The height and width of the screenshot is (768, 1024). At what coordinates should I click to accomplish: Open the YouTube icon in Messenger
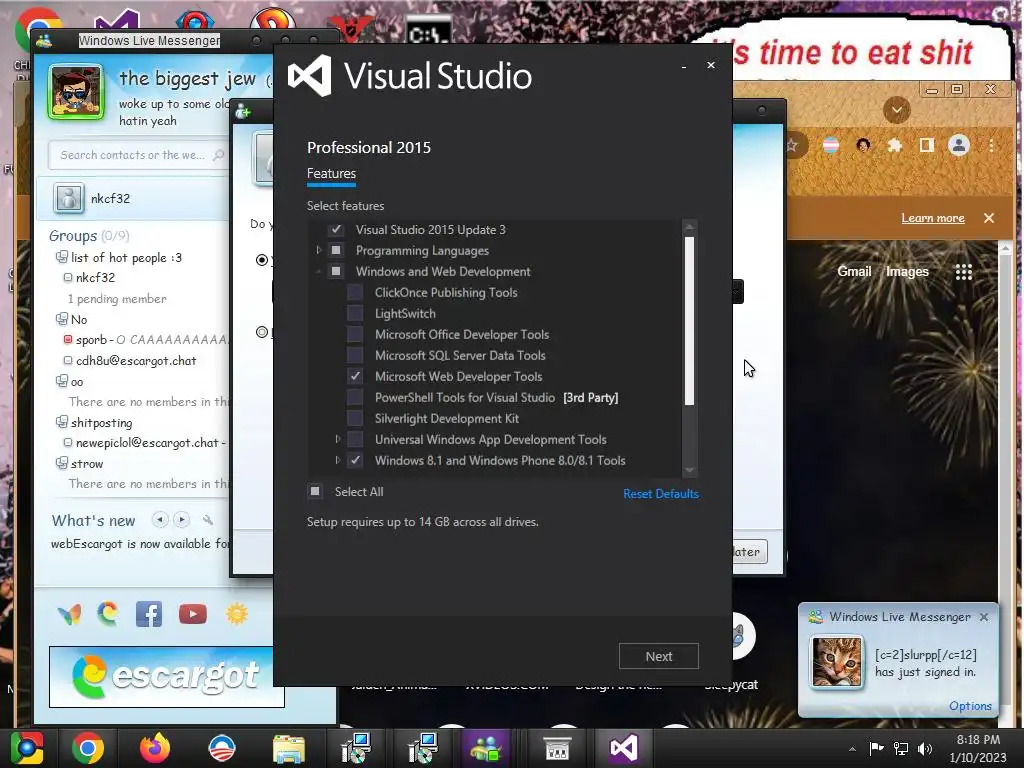pos(193,614)
